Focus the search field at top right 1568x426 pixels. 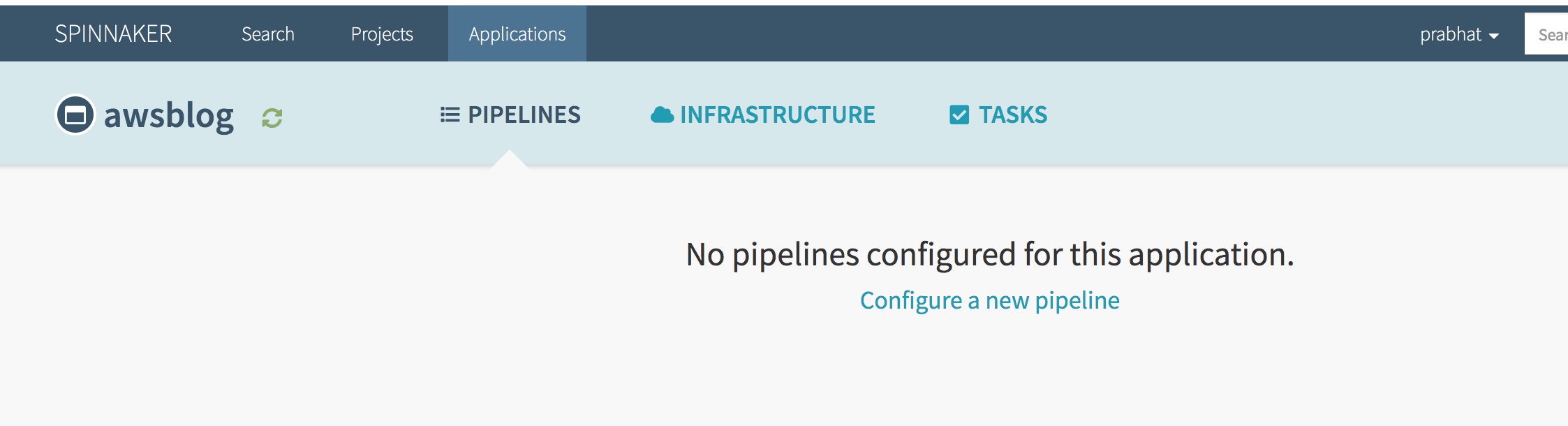(1546, 34)
